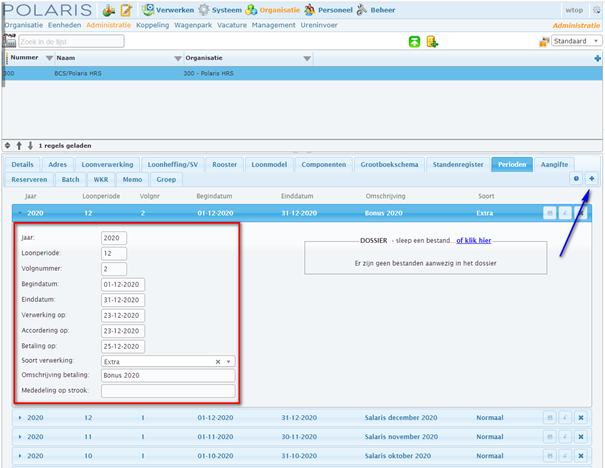Open the pie chart dashboard icon
Viewport: 605px width, 468px height.
pos(109,10)
